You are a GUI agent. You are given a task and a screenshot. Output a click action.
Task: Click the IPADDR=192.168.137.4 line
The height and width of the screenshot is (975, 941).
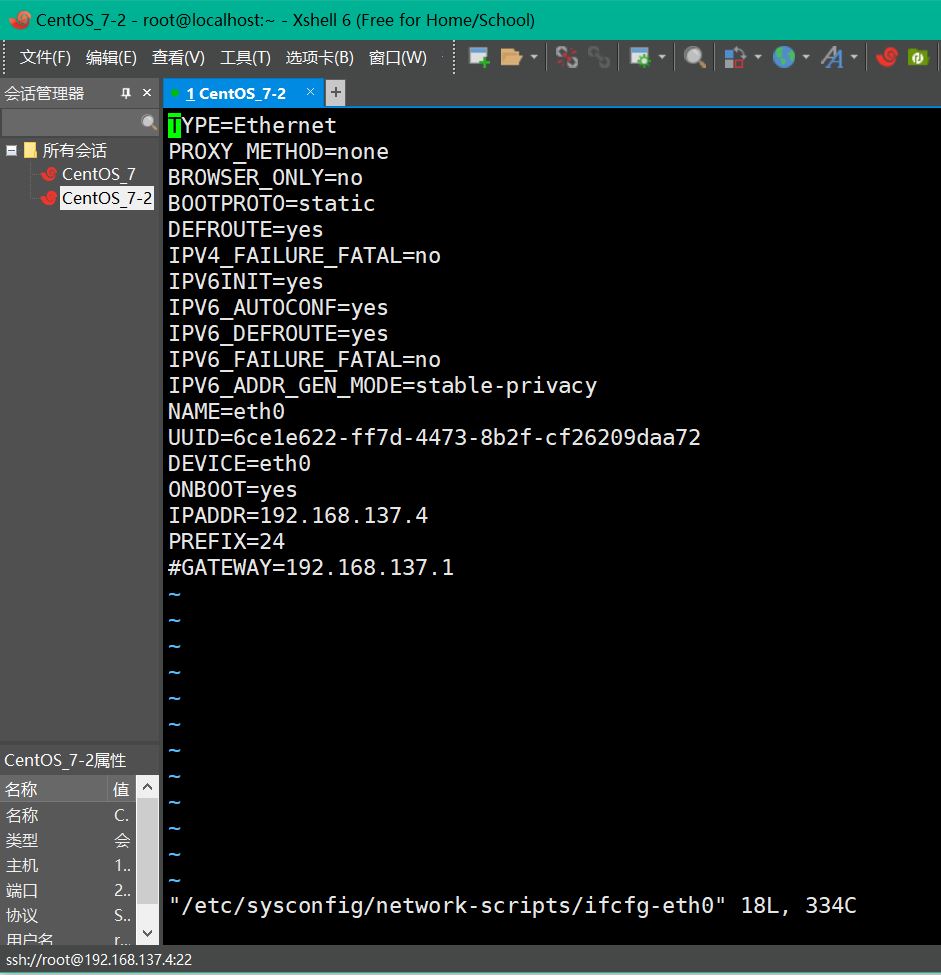(298, 515)
